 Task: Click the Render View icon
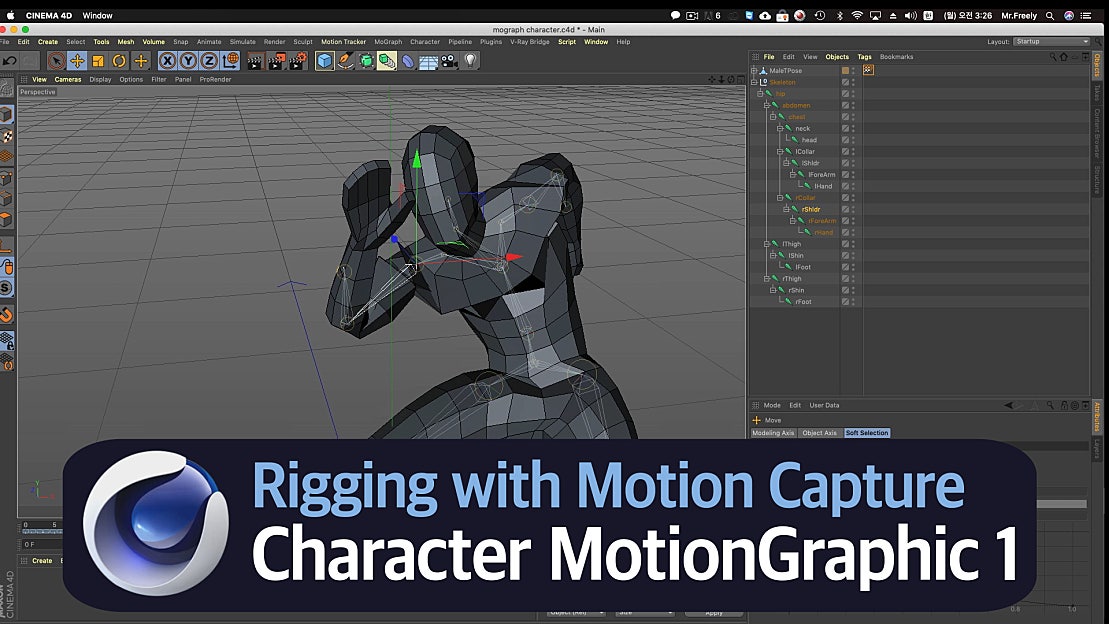256,60
